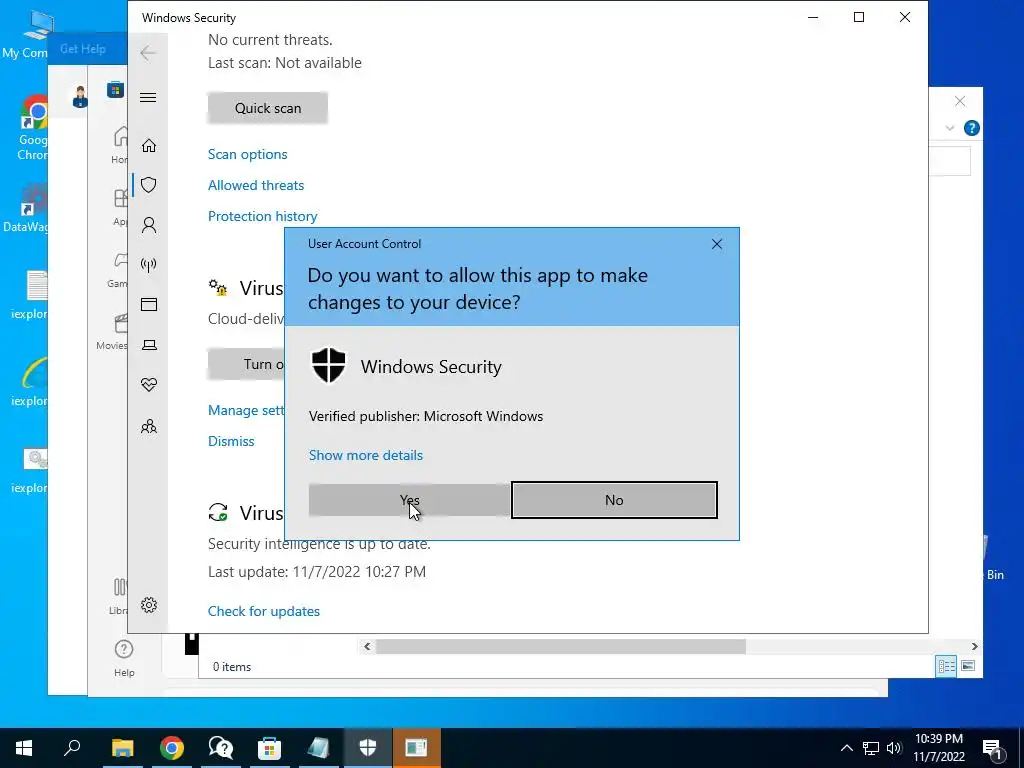Open the Home page in Windows Security sidebar
Viewport: 1024px width, 768px height.
[149, 145]
